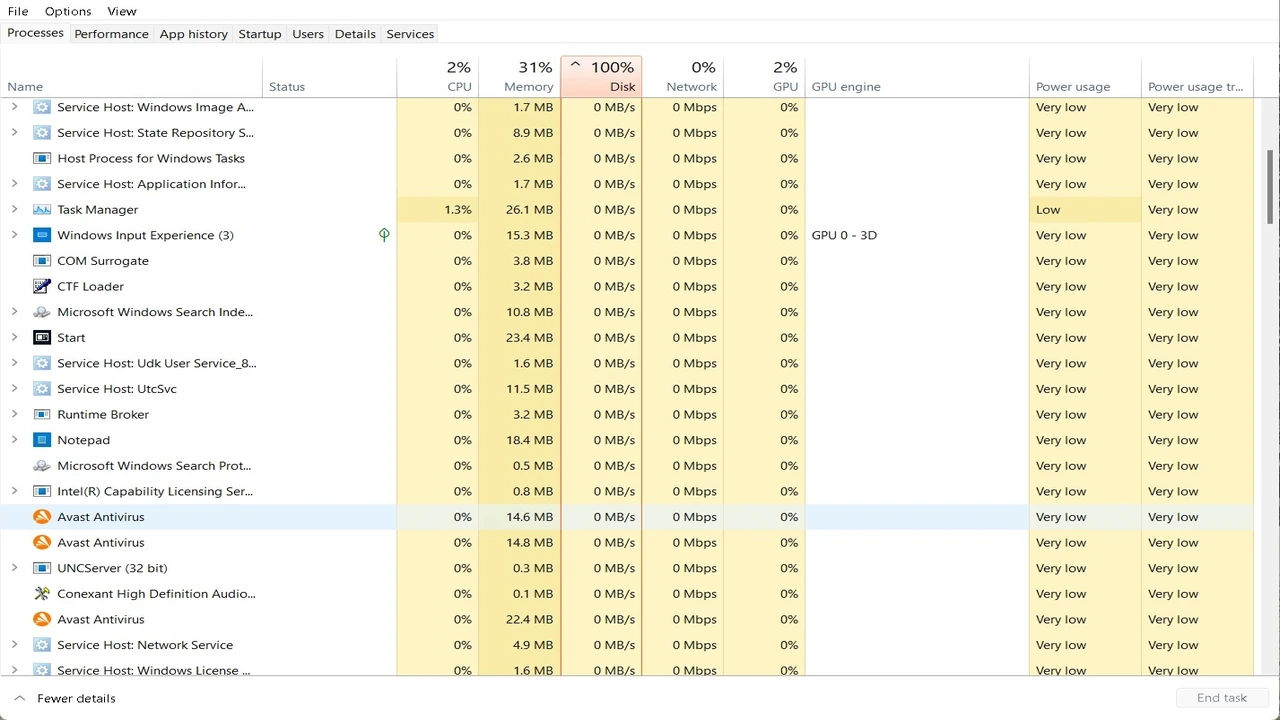
Task: Switch to the Users tab
Action: 308,34
